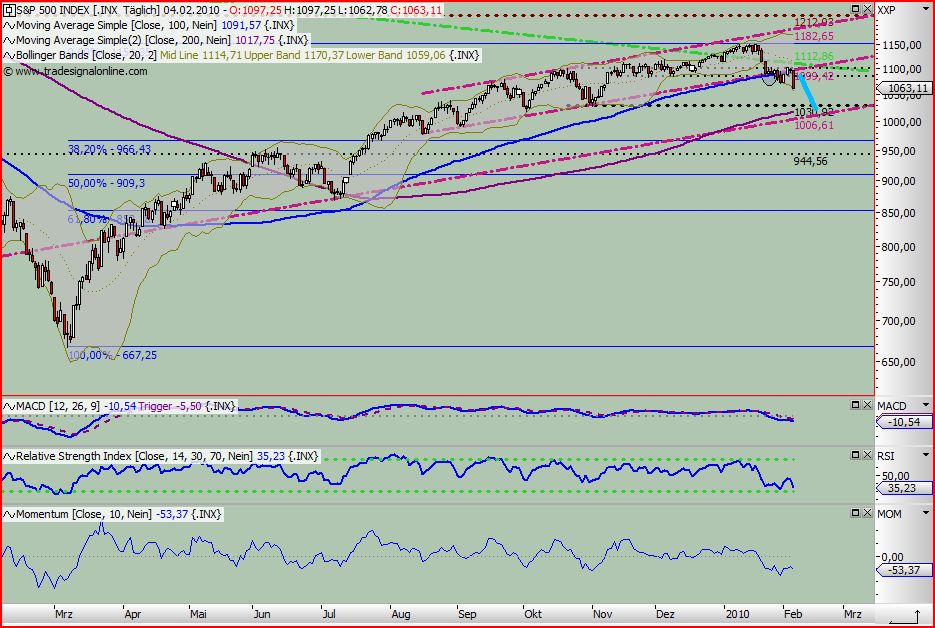Toggle the Momentum subchart maximize box
The height and width of the screenshot is (628, 935).
tap(855, 514)
